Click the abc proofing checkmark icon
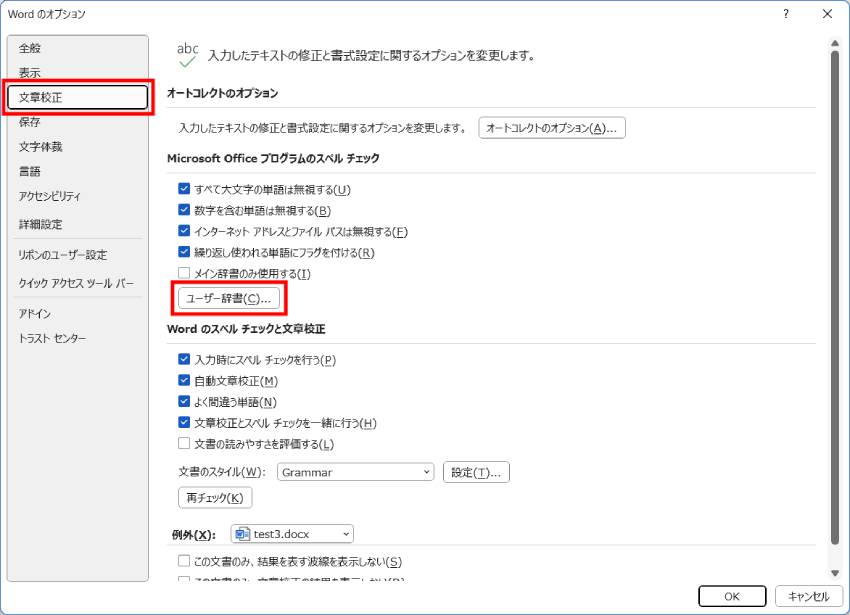This screenshot has height=615, width=850. click(187, 54)
